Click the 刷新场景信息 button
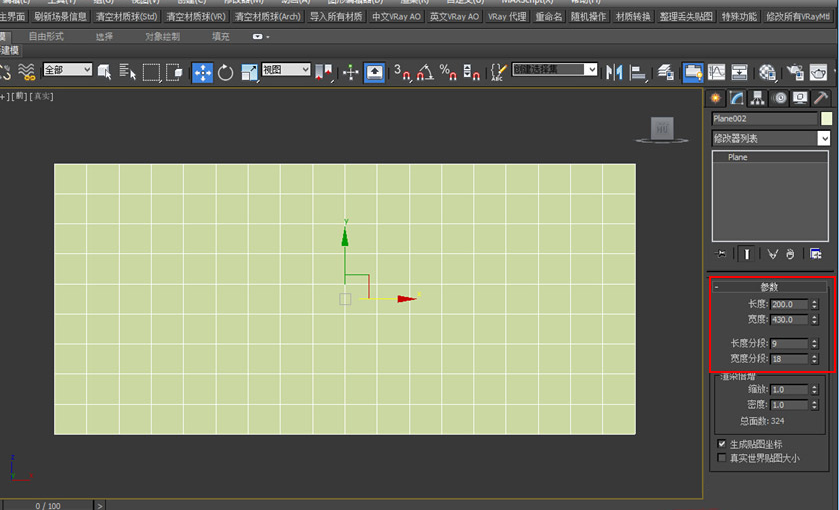This screenshot has width=839, height=510. (60, 17)
